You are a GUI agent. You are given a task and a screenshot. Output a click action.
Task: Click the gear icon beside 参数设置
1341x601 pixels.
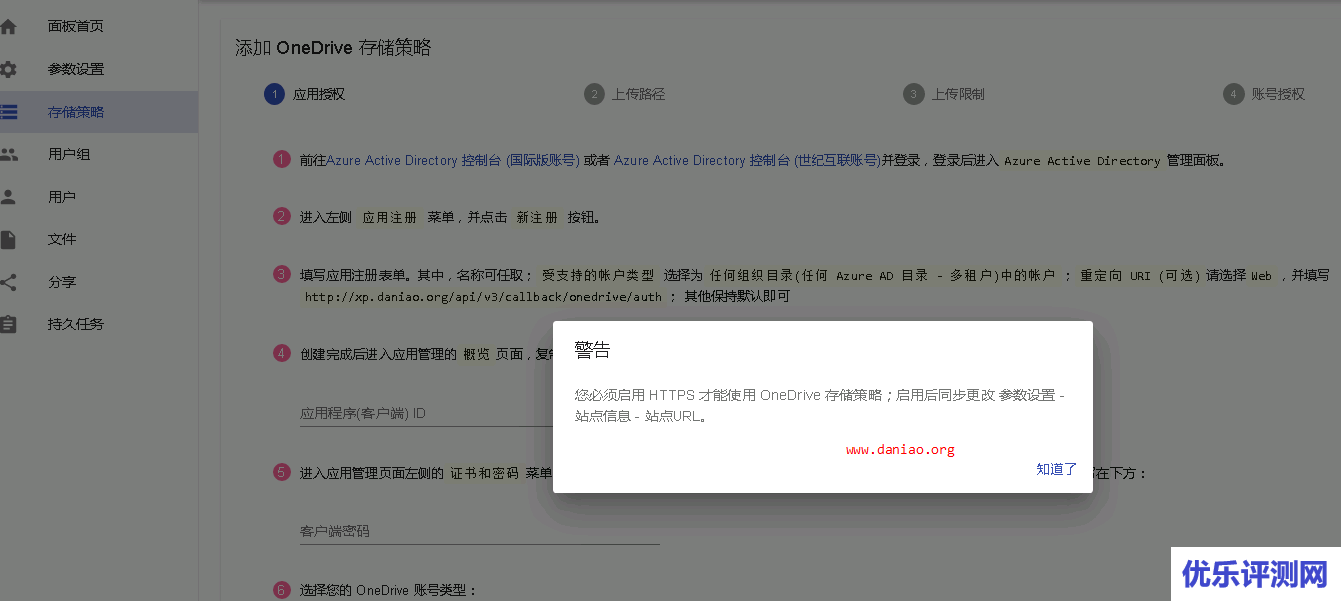pyautogui.click(x=8, y=70)
